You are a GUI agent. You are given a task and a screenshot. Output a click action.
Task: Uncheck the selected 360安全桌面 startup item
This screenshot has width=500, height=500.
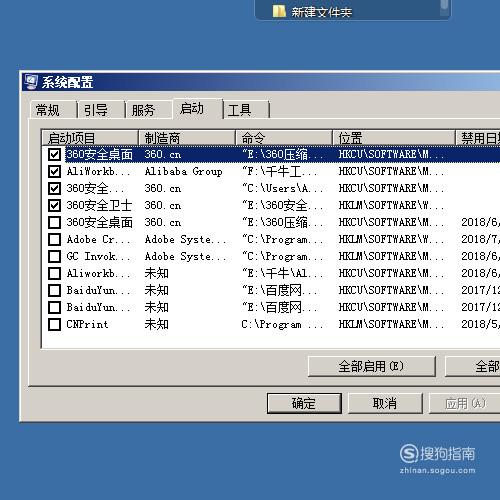[54, 154]
